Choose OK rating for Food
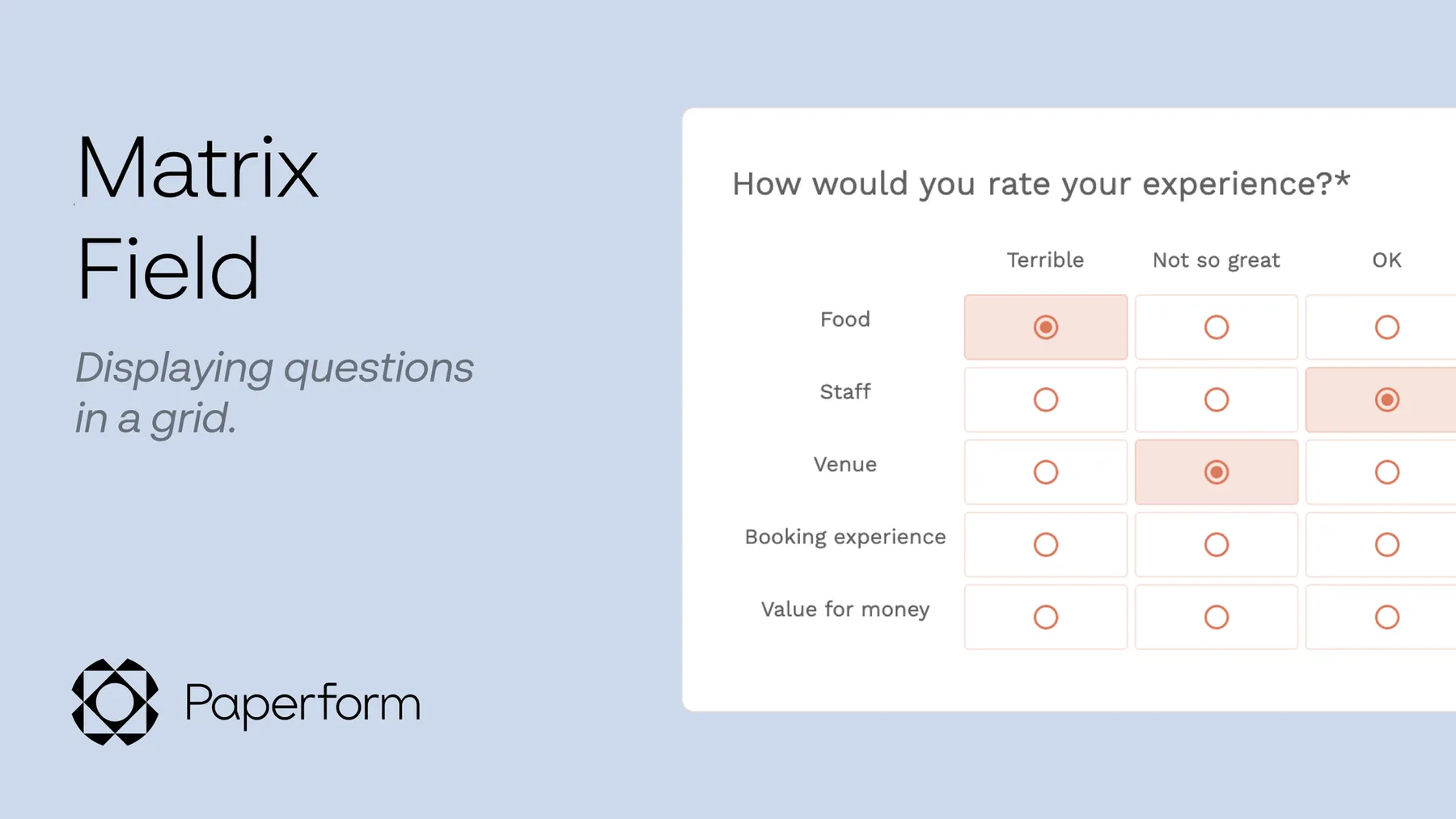The height and width of the screenshot is (819, 1456). (x=1386, y=327)
